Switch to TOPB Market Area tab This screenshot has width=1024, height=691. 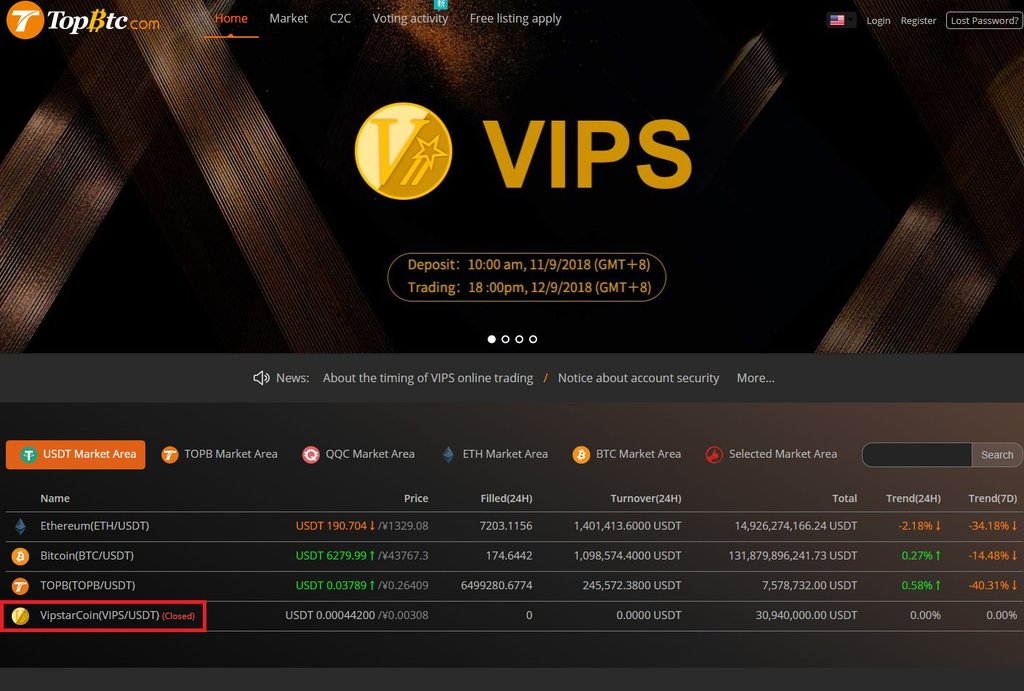219,455
